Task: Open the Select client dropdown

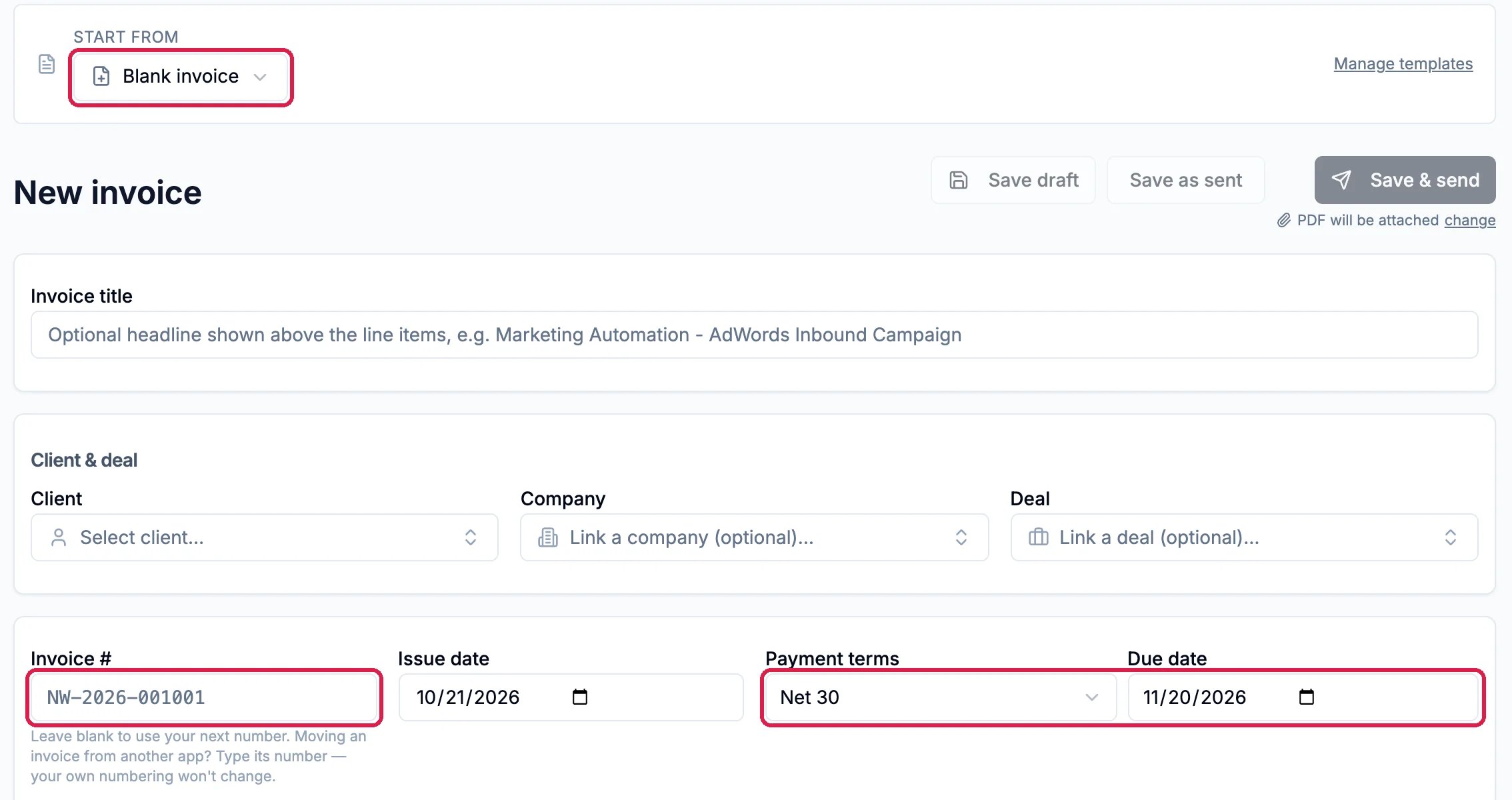Action: pos(265,537)
